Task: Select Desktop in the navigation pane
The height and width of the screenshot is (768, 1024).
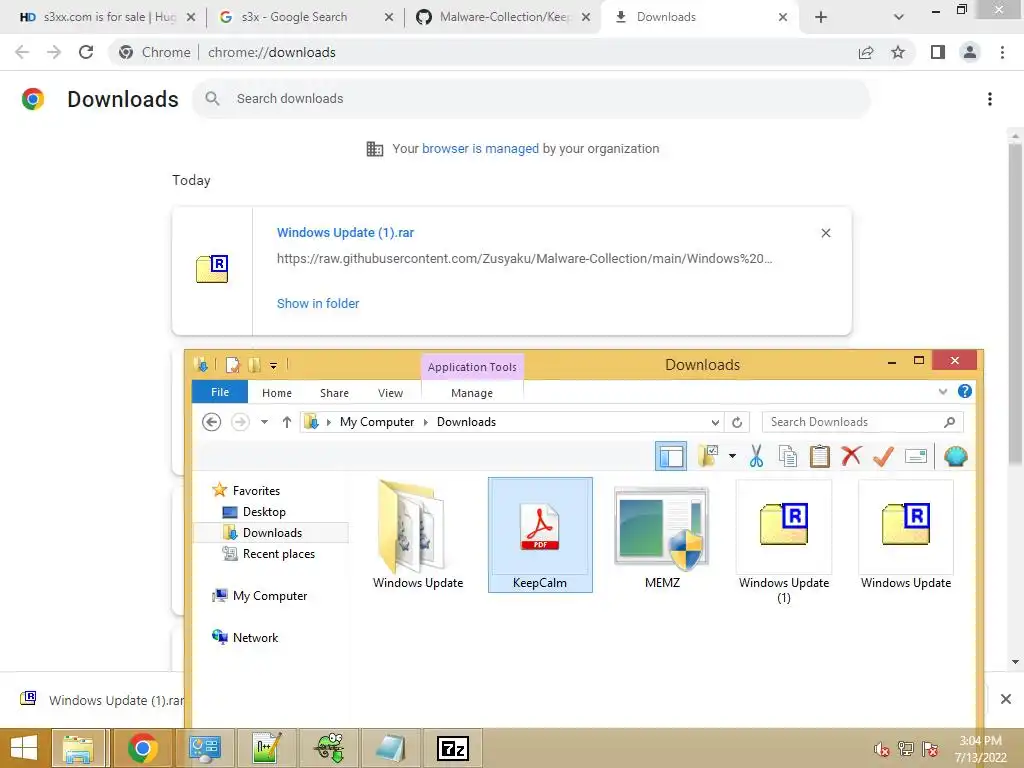Action: (x=264, y=511)
